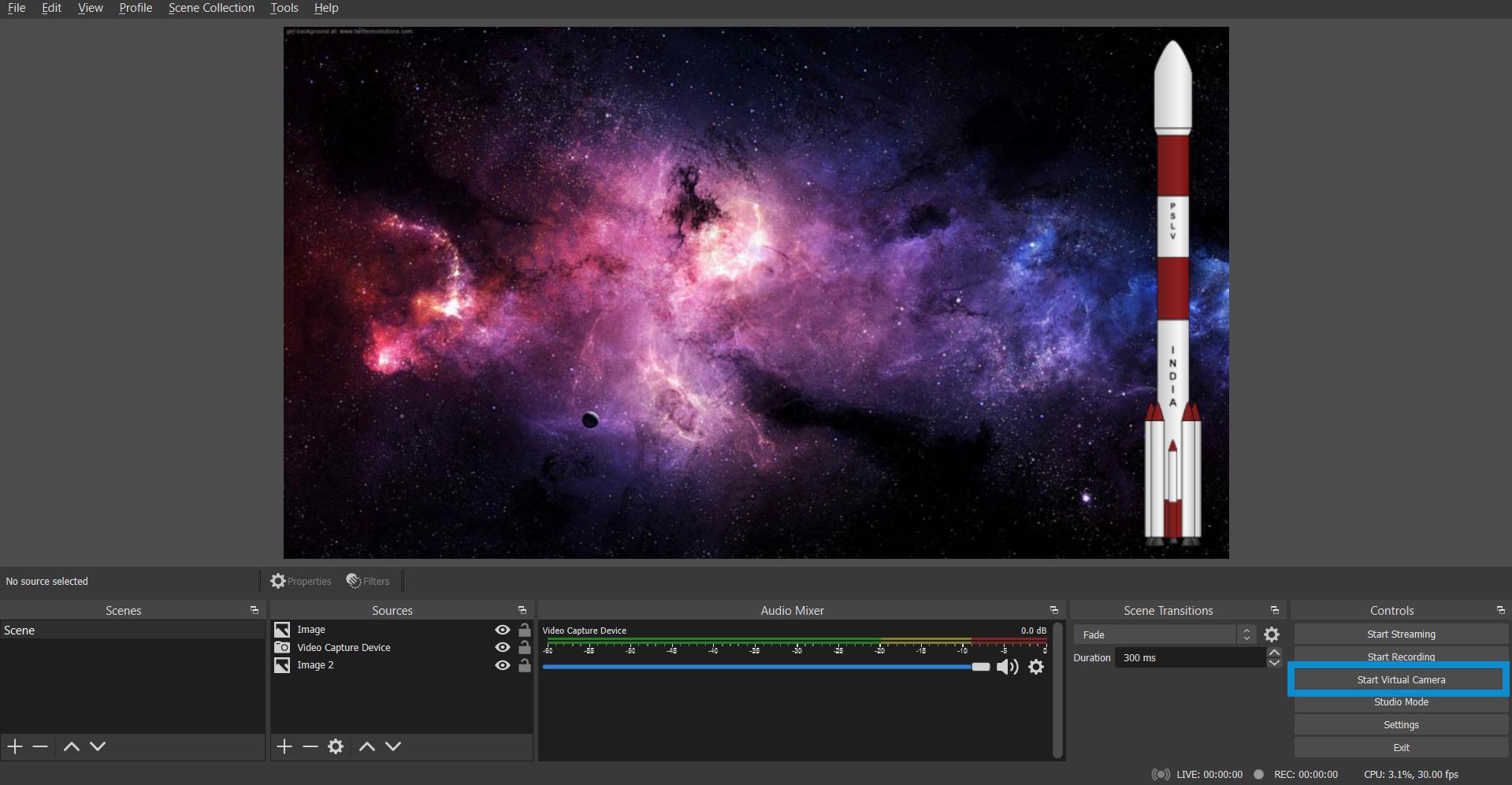Click Start Streaming button
The image size is (1512, 785).
click(x=1401, y=634)
